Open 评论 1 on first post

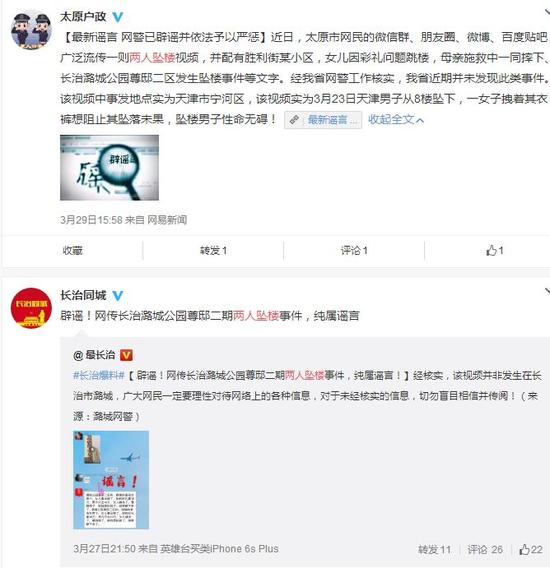click(354, 250)
